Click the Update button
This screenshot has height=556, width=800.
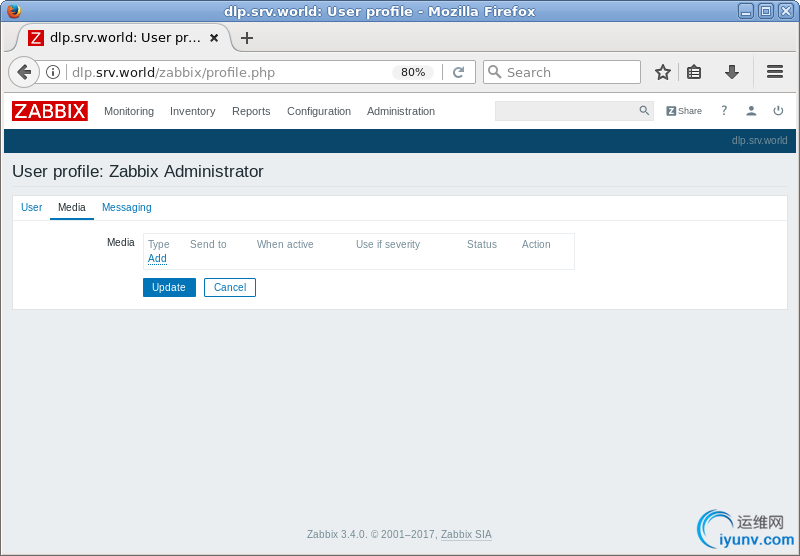169,287
